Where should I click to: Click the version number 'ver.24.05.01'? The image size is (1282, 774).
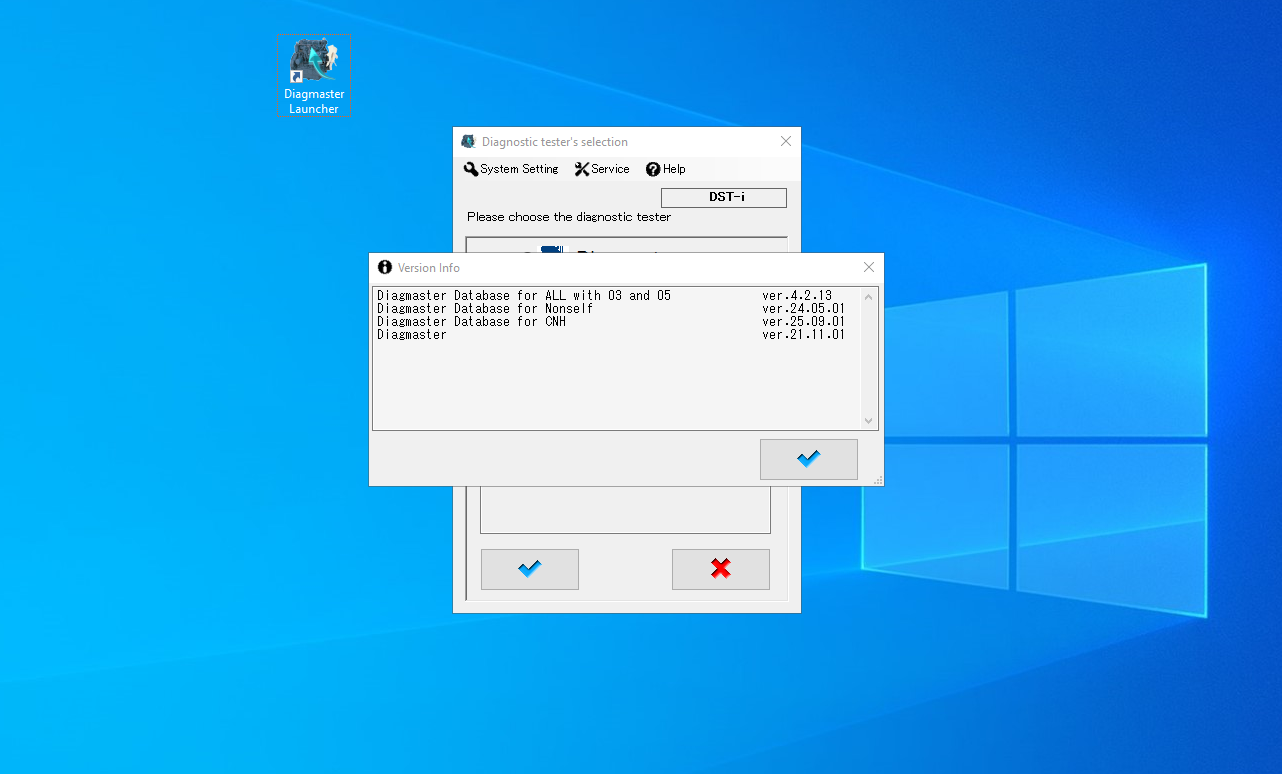pyautogui.click(x=804, y=308)
